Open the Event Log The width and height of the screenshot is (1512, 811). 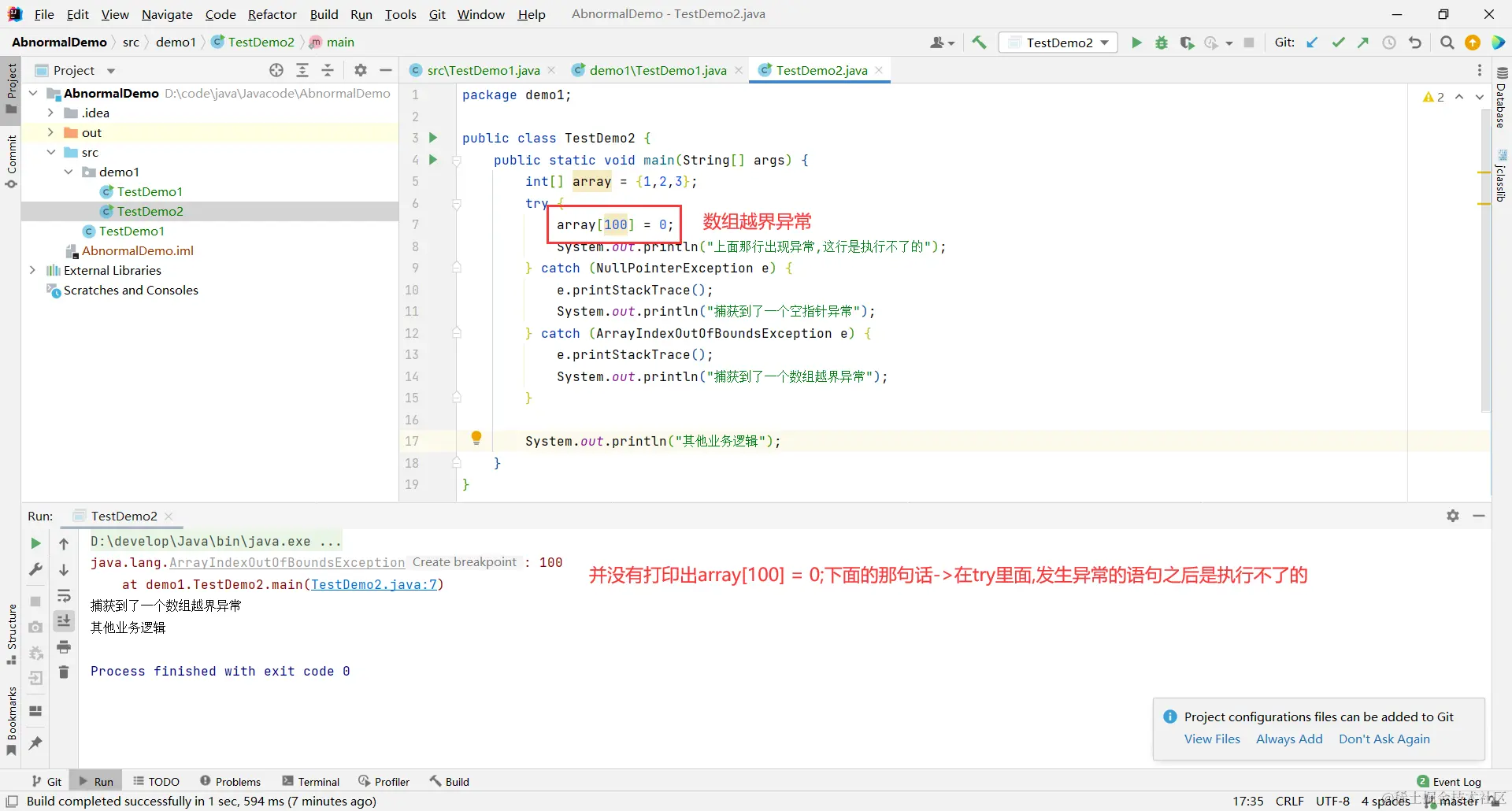(x=1449, y=781)
